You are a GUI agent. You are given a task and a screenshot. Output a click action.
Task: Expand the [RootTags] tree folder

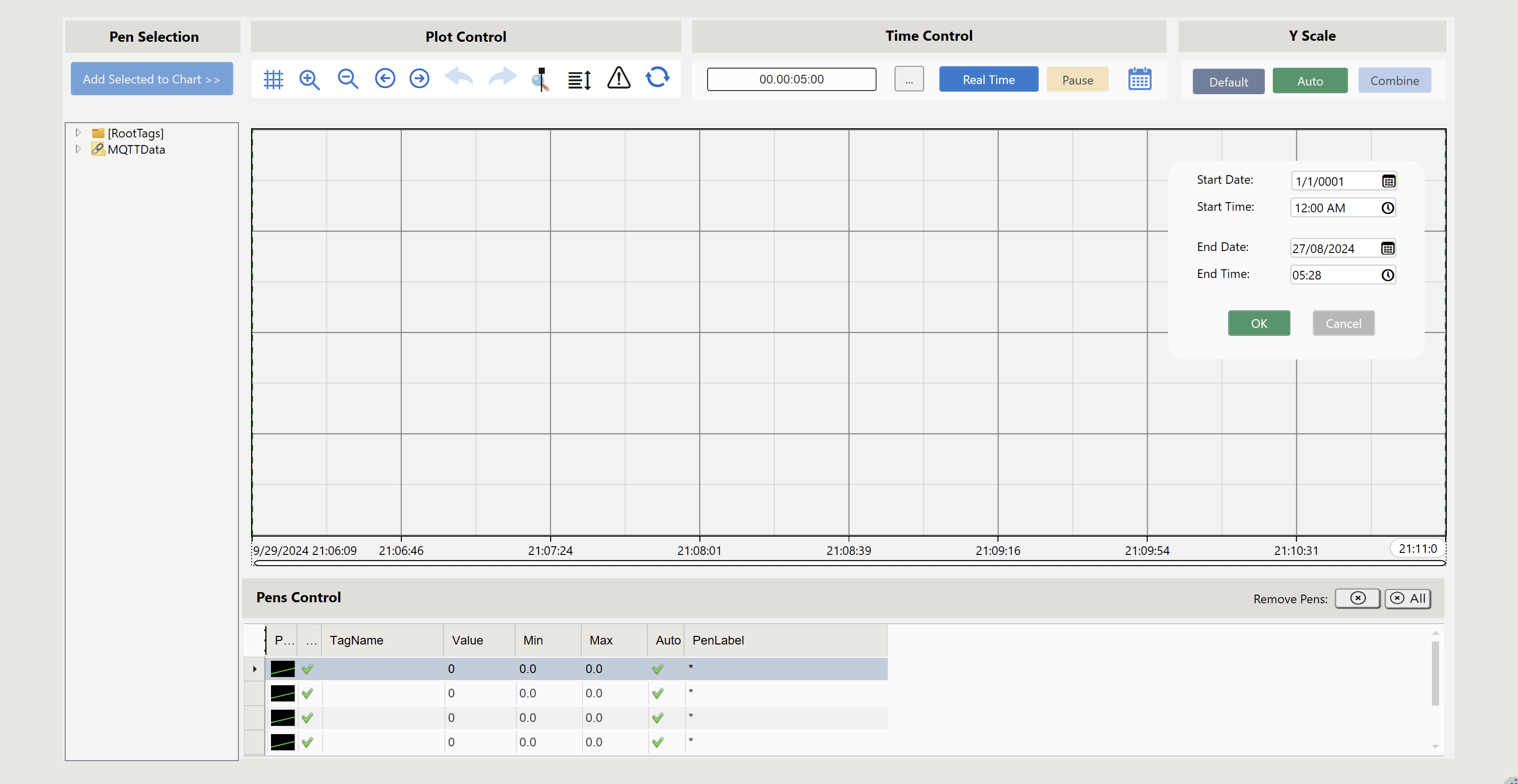(78, 133)
